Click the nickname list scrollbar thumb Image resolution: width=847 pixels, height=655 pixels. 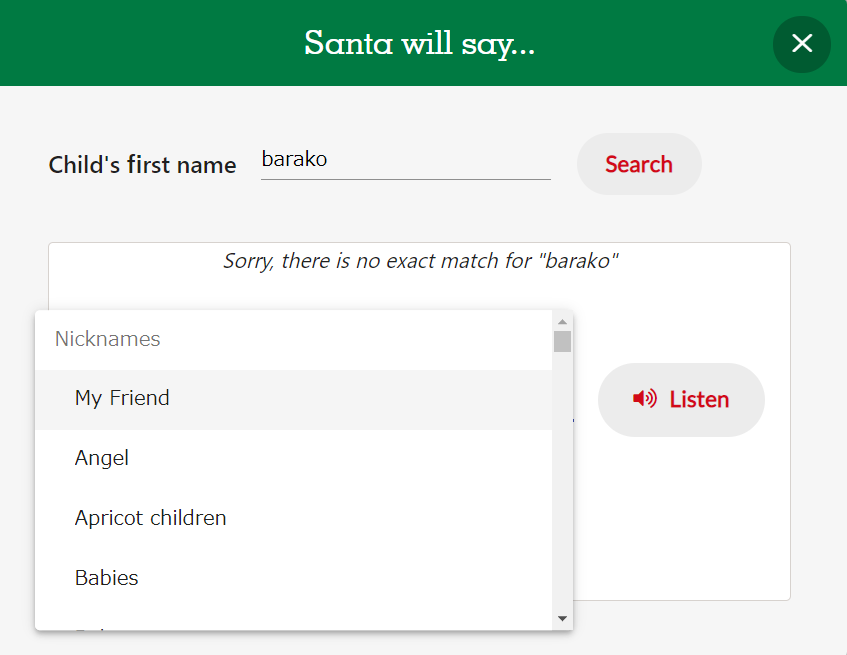point(562,342)
